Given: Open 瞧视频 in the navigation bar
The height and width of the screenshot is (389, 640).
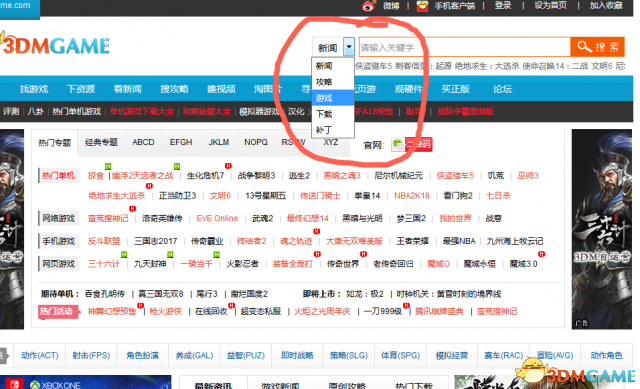Looking at the screenshot, I should coord(221,89).
